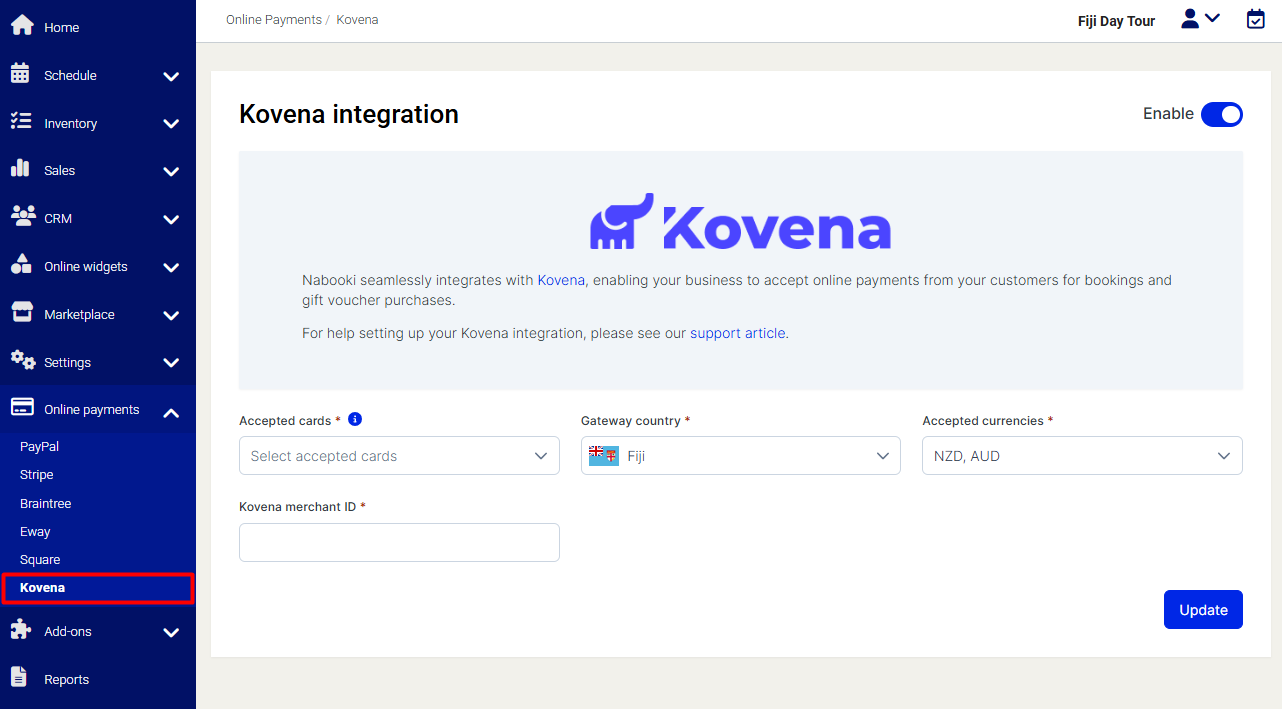Click the Home house icon in the sidebar
The width and height of the screenshot is (1282, 709).
click(22, 26)
